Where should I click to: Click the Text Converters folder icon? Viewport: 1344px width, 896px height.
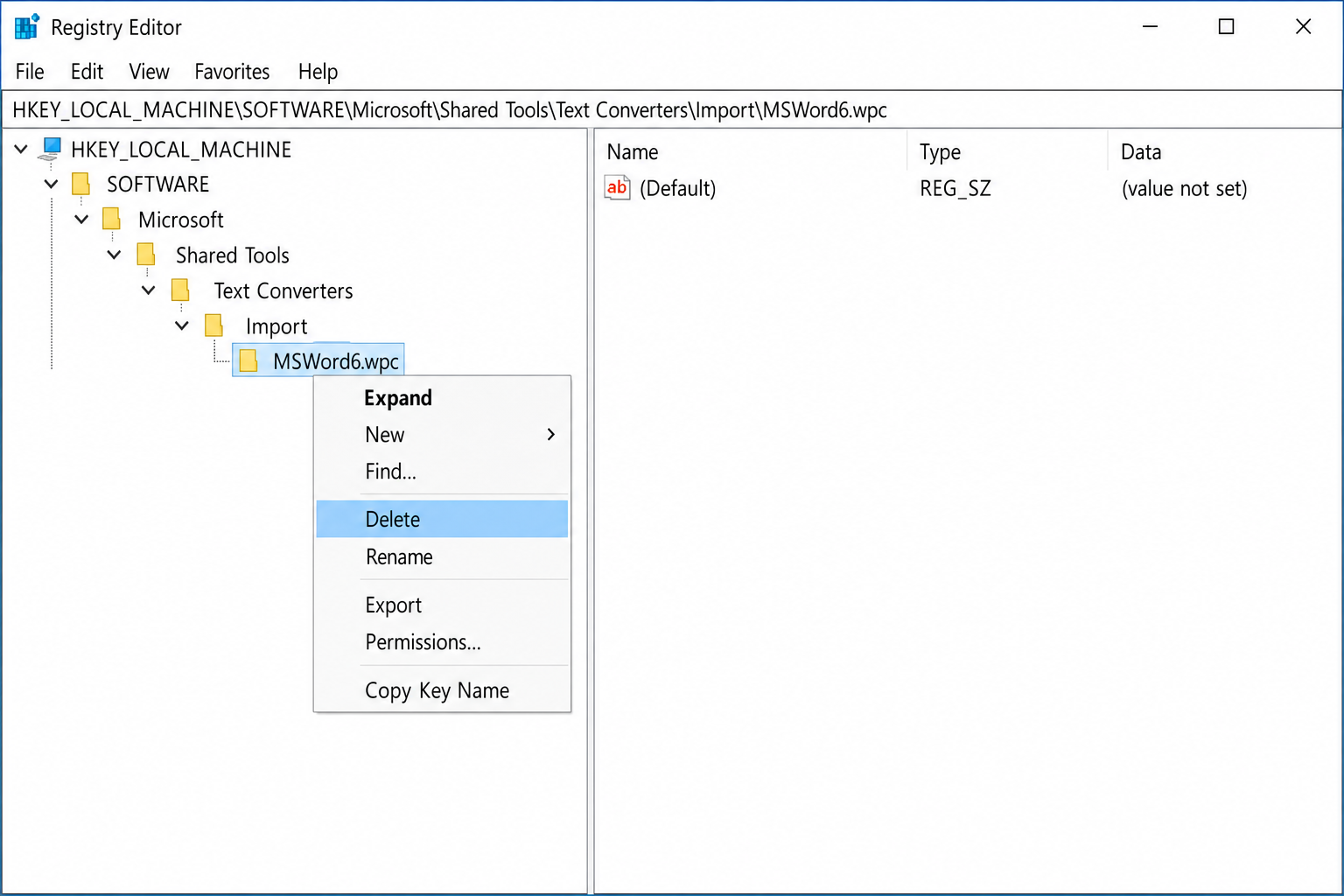pos(180,290)
